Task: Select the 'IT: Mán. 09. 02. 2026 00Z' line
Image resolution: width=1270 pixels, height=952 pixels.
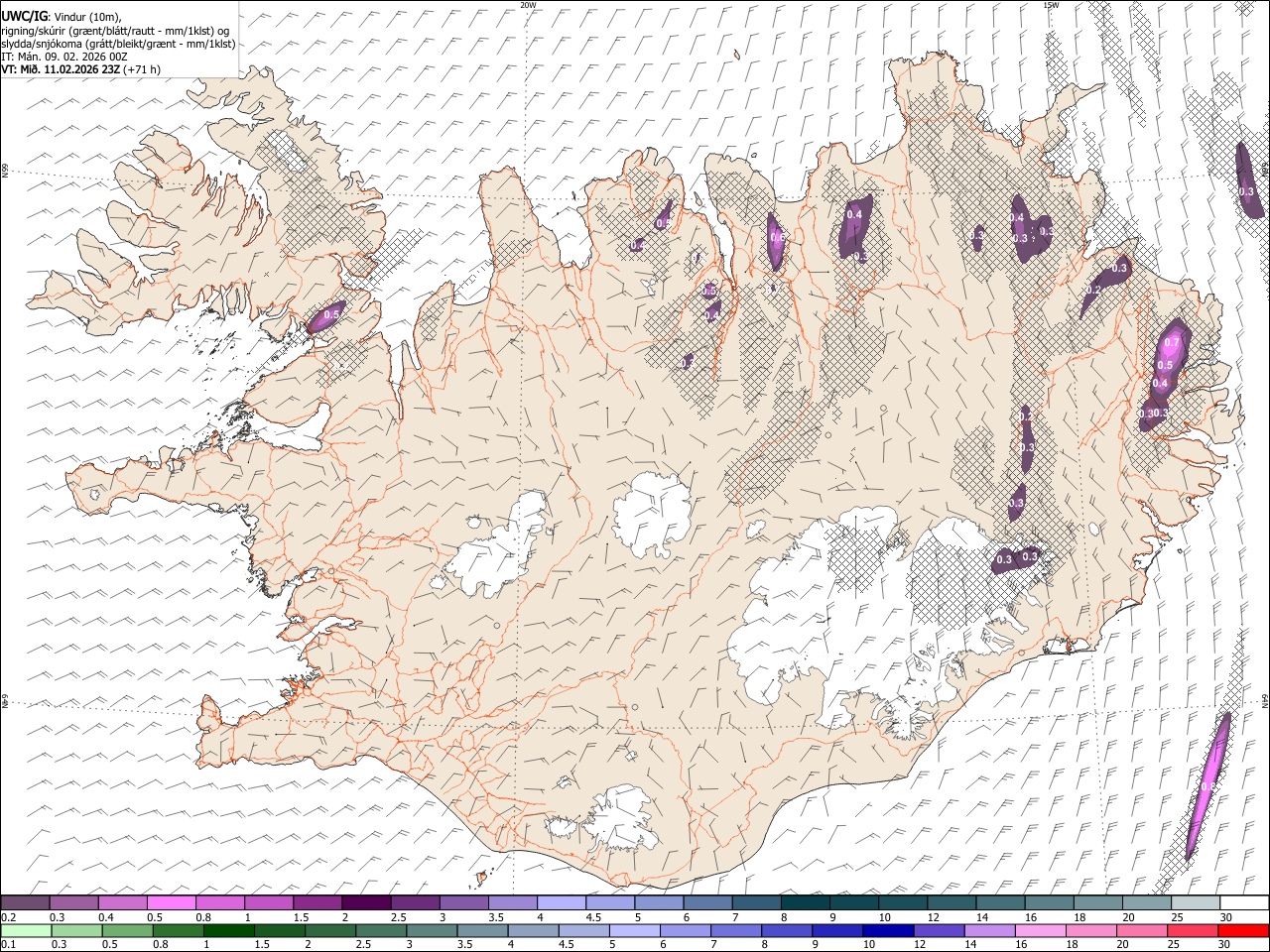Action: [x=64, y=57]
